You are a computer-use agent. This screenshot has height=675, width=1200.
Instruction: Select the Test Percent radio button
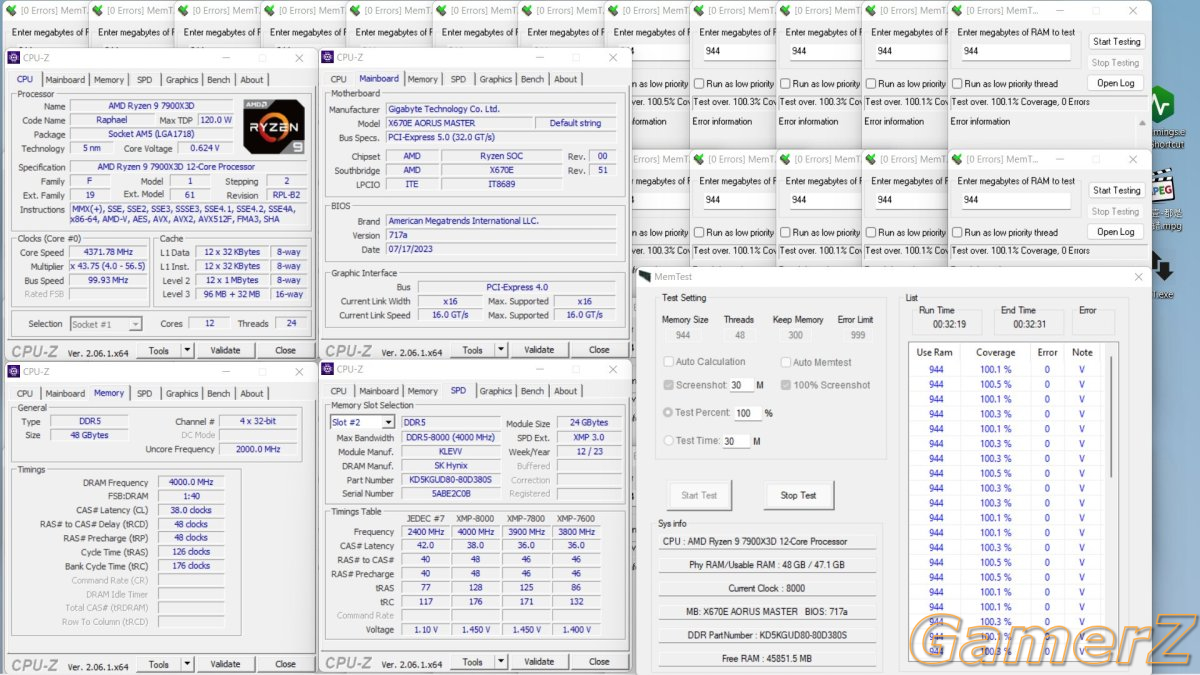(x=669, y=412)
